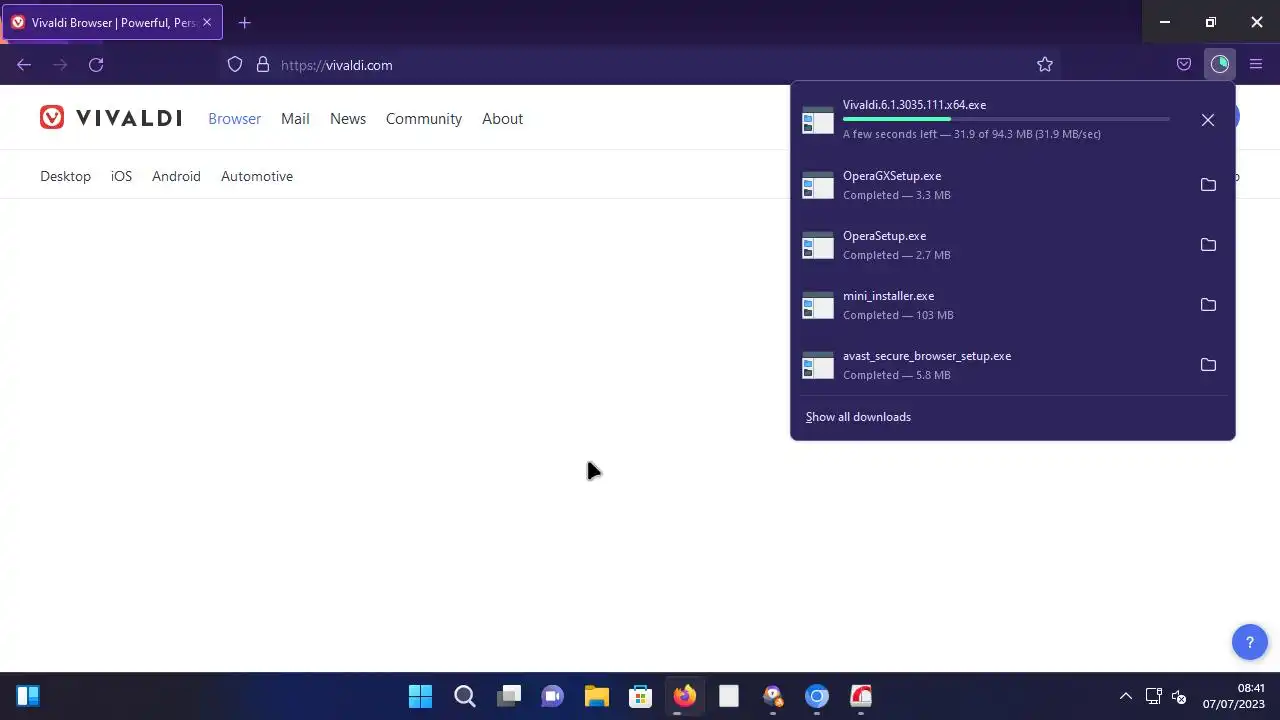Screen dimensions: 1280x720
Task: Open a new tab with the plus button
Action: point(245,22)
